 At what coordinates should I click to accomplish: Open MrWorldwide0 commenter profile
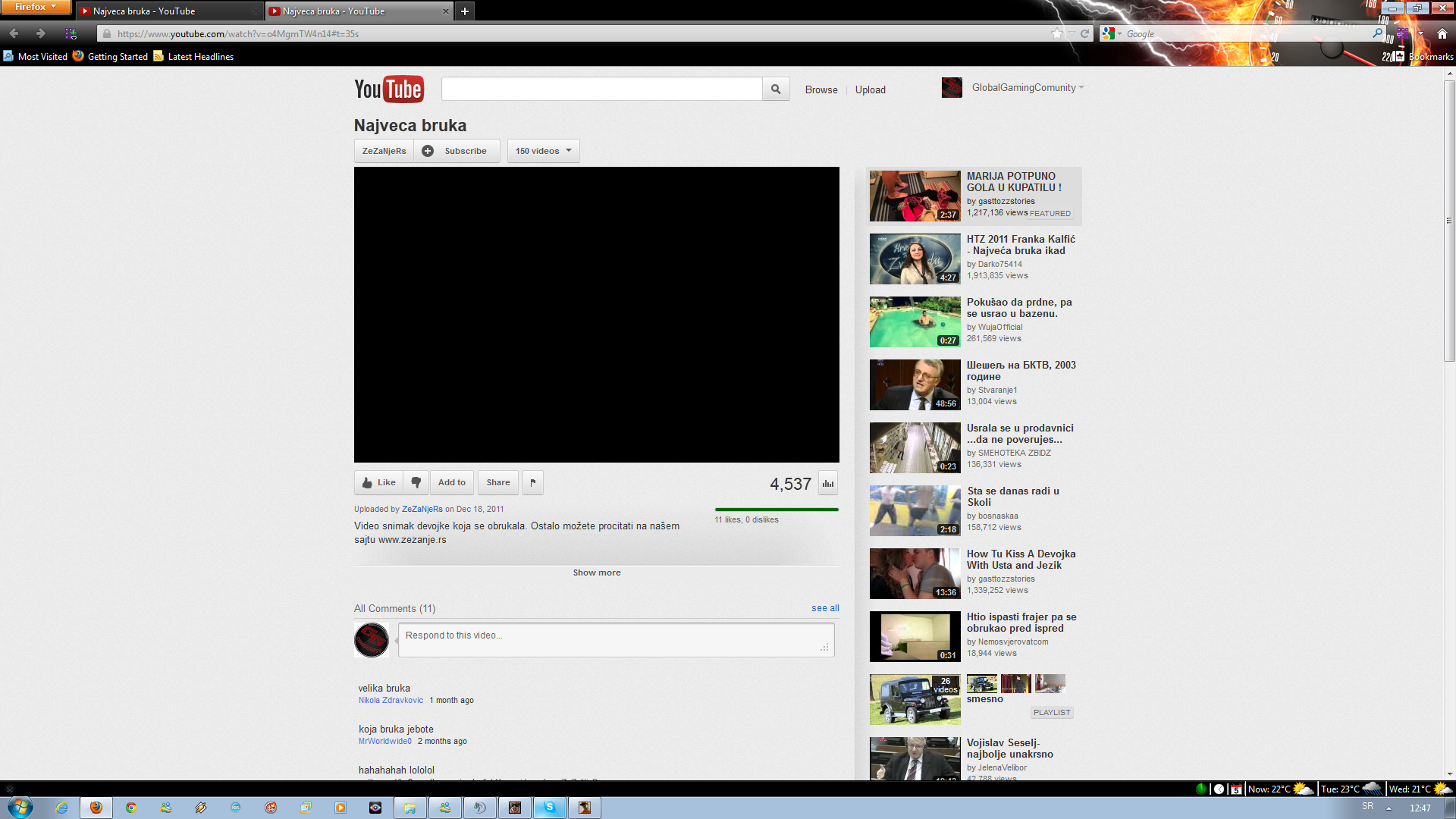tap(385, 741)
